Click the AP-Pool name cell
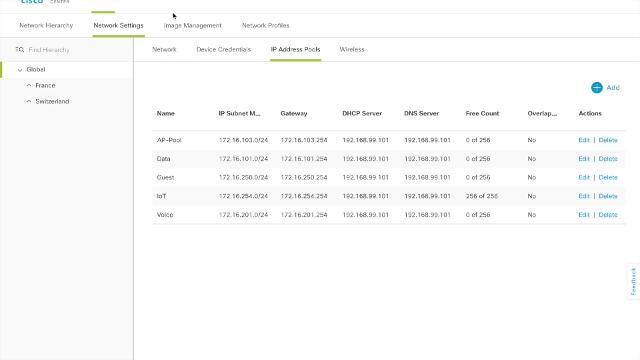This screenshot has height=360, width=640. pyautogui.click(x=169, y=140)
